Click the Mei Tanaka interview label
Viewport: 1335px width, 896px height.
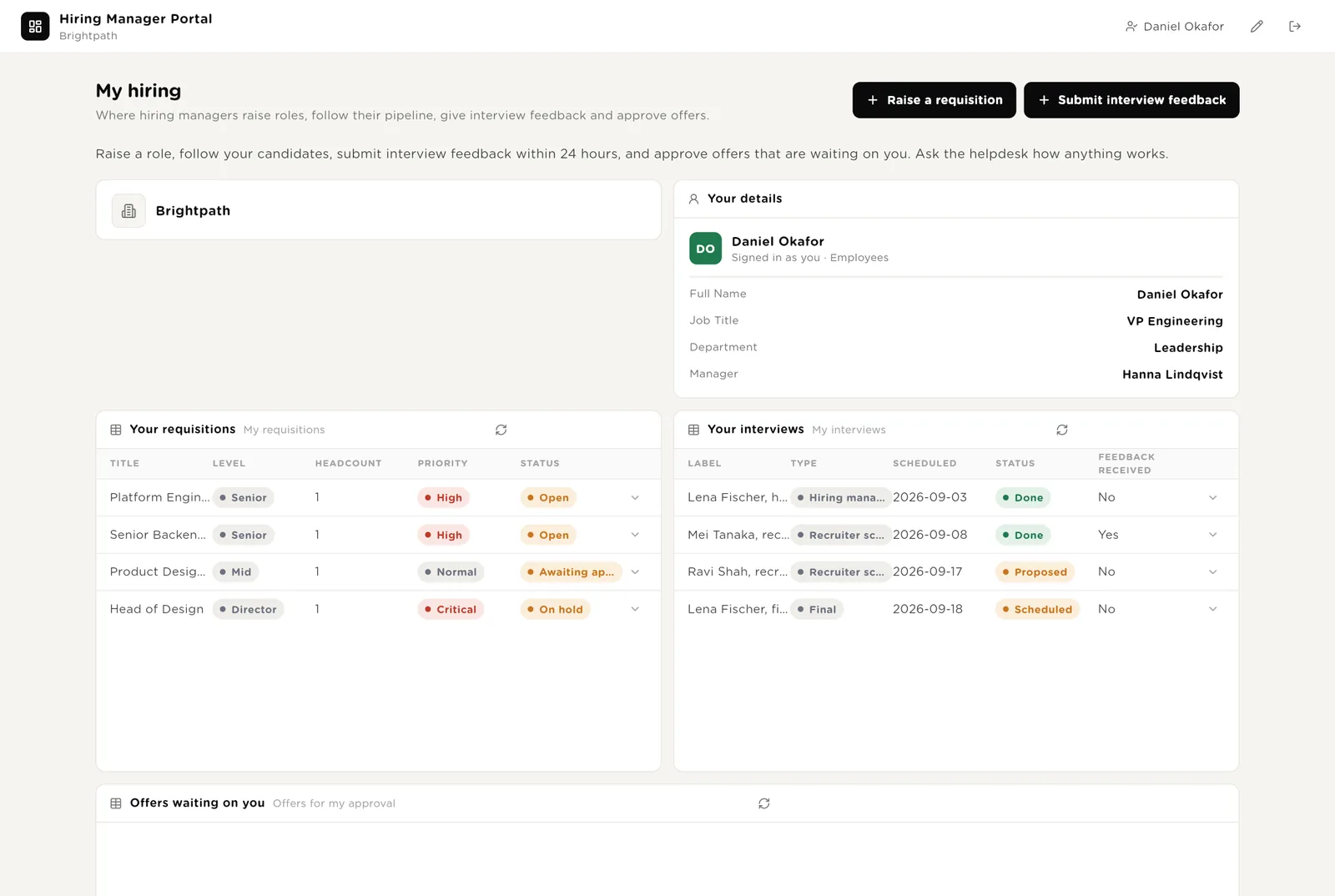738,535
